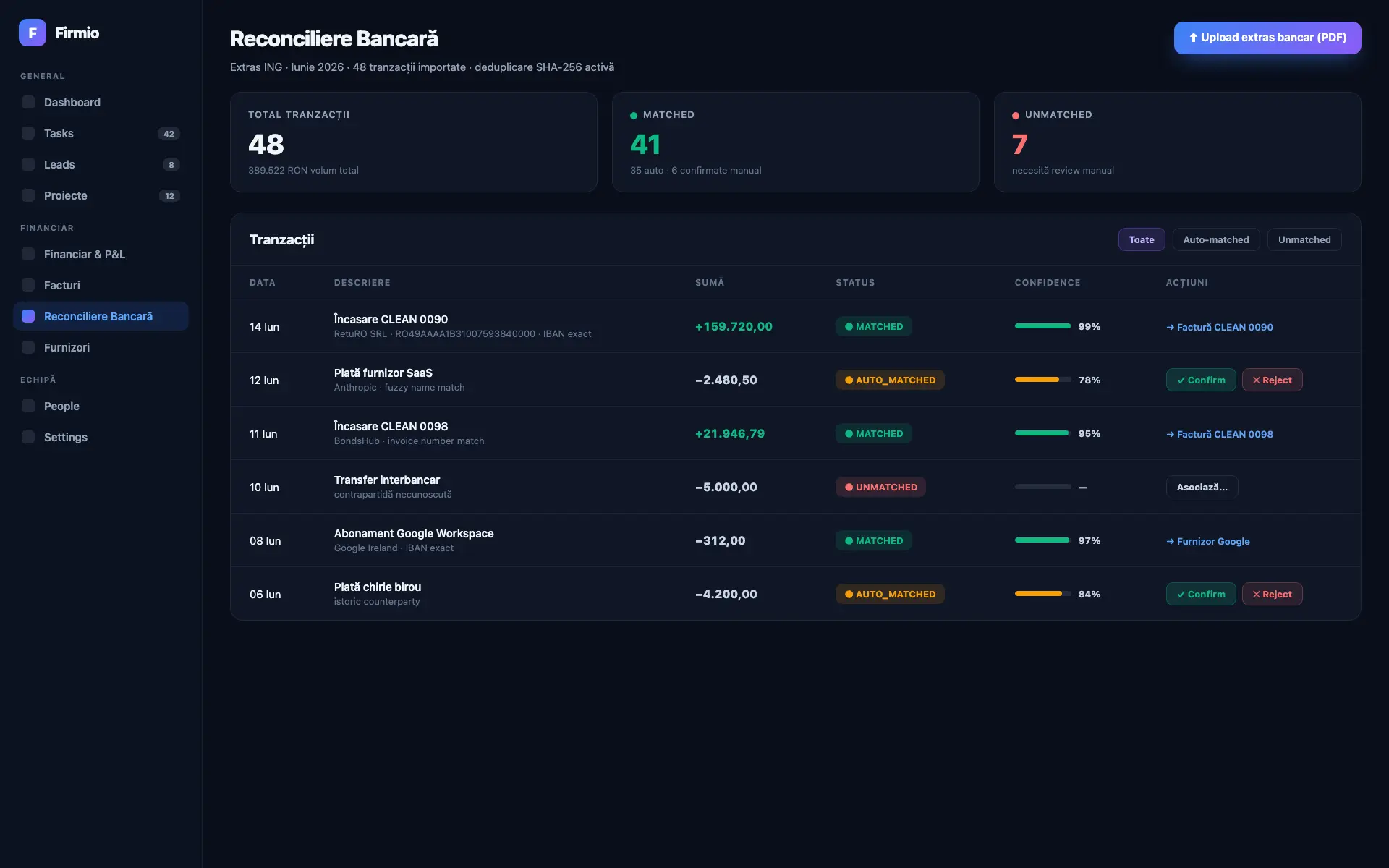This screenshot has width=1389, height=868.
Task: Click the 99% confidence bar
Action: point(1042,326)
